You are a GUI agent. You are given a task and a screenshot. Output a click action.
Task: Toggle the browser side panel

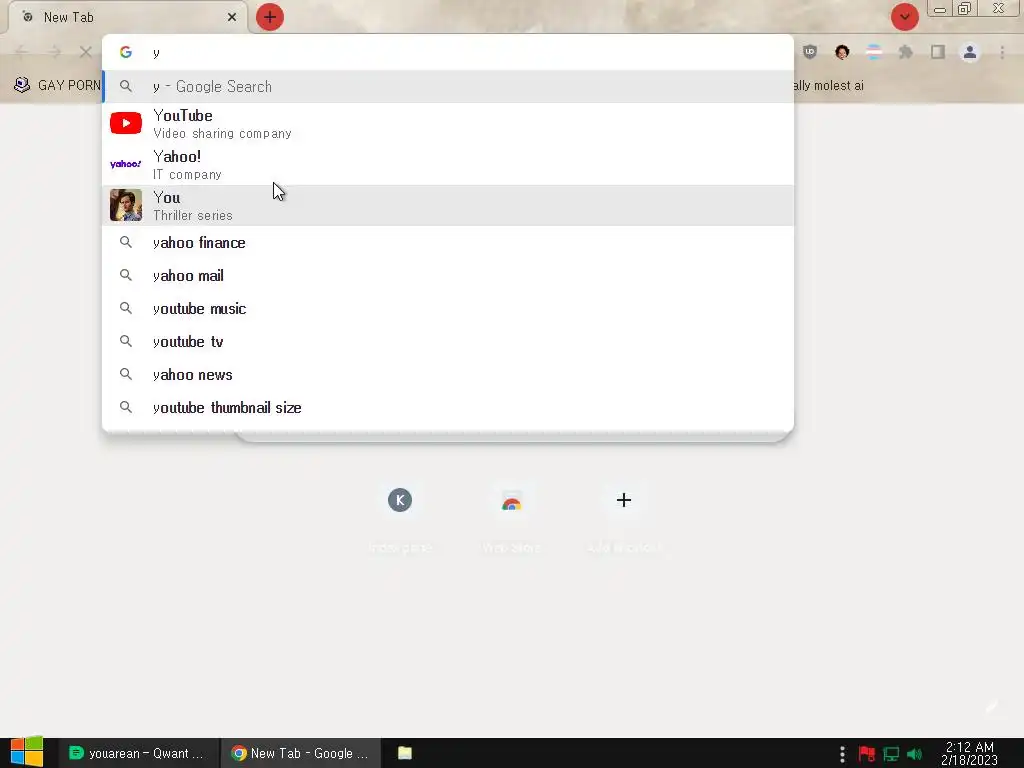[x=938, y=52]
